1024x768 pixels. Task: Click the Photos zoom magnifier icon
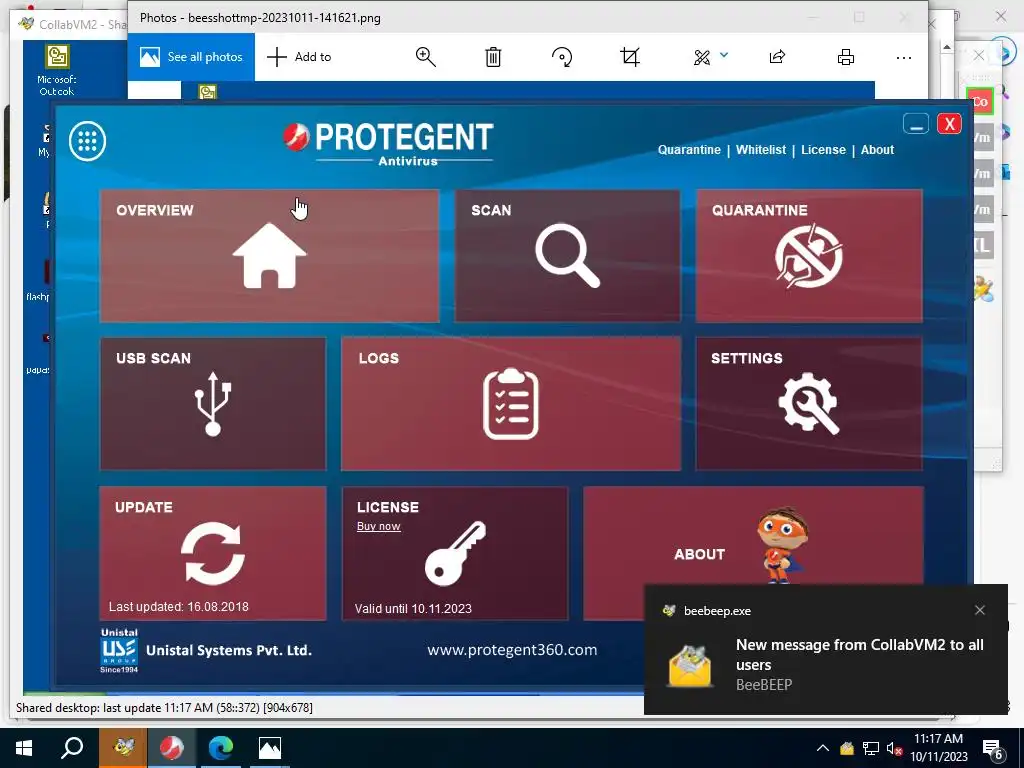click(x=425, y=57)
